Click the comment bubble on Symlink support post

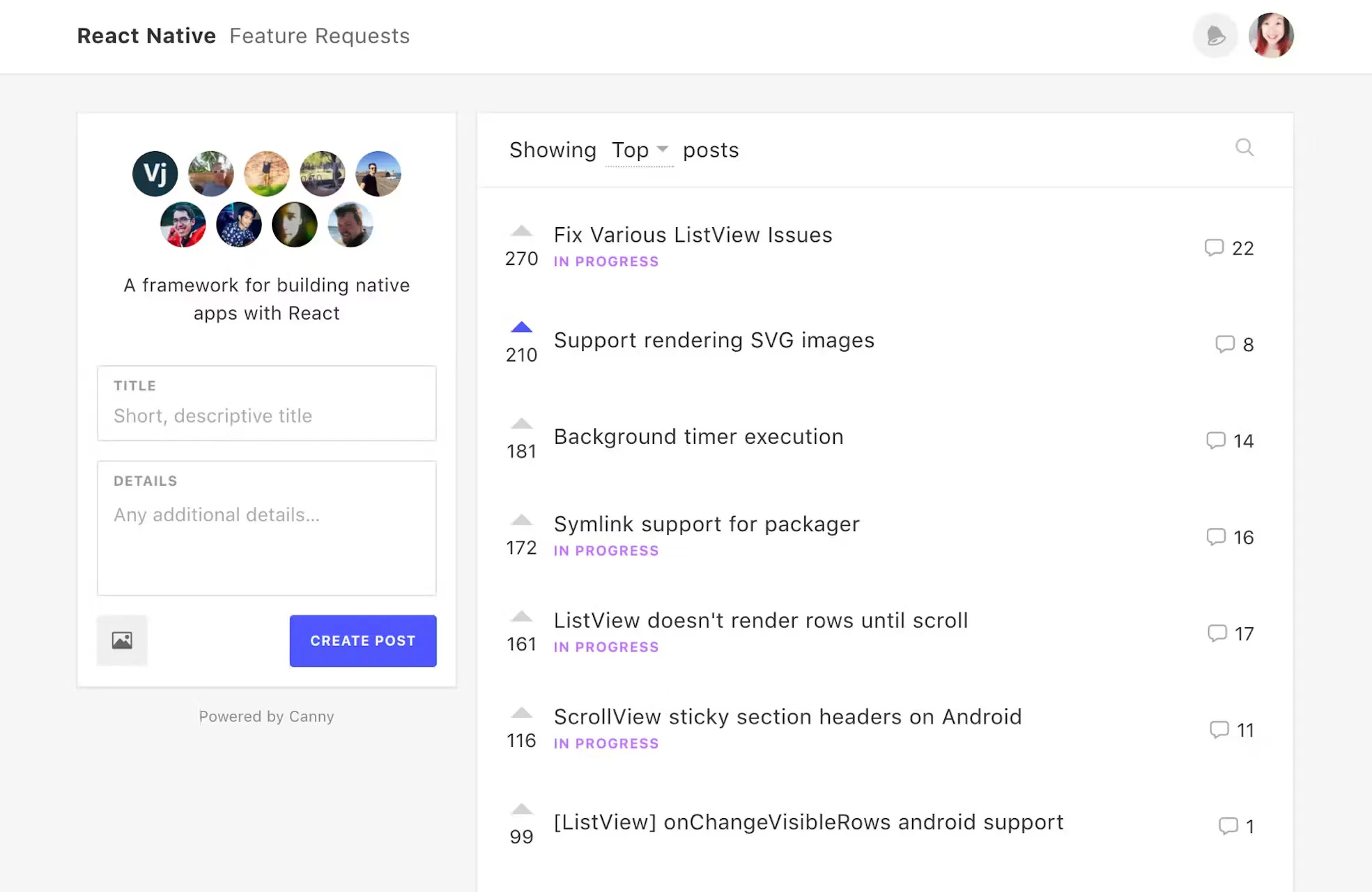(x=1216, y=537)
